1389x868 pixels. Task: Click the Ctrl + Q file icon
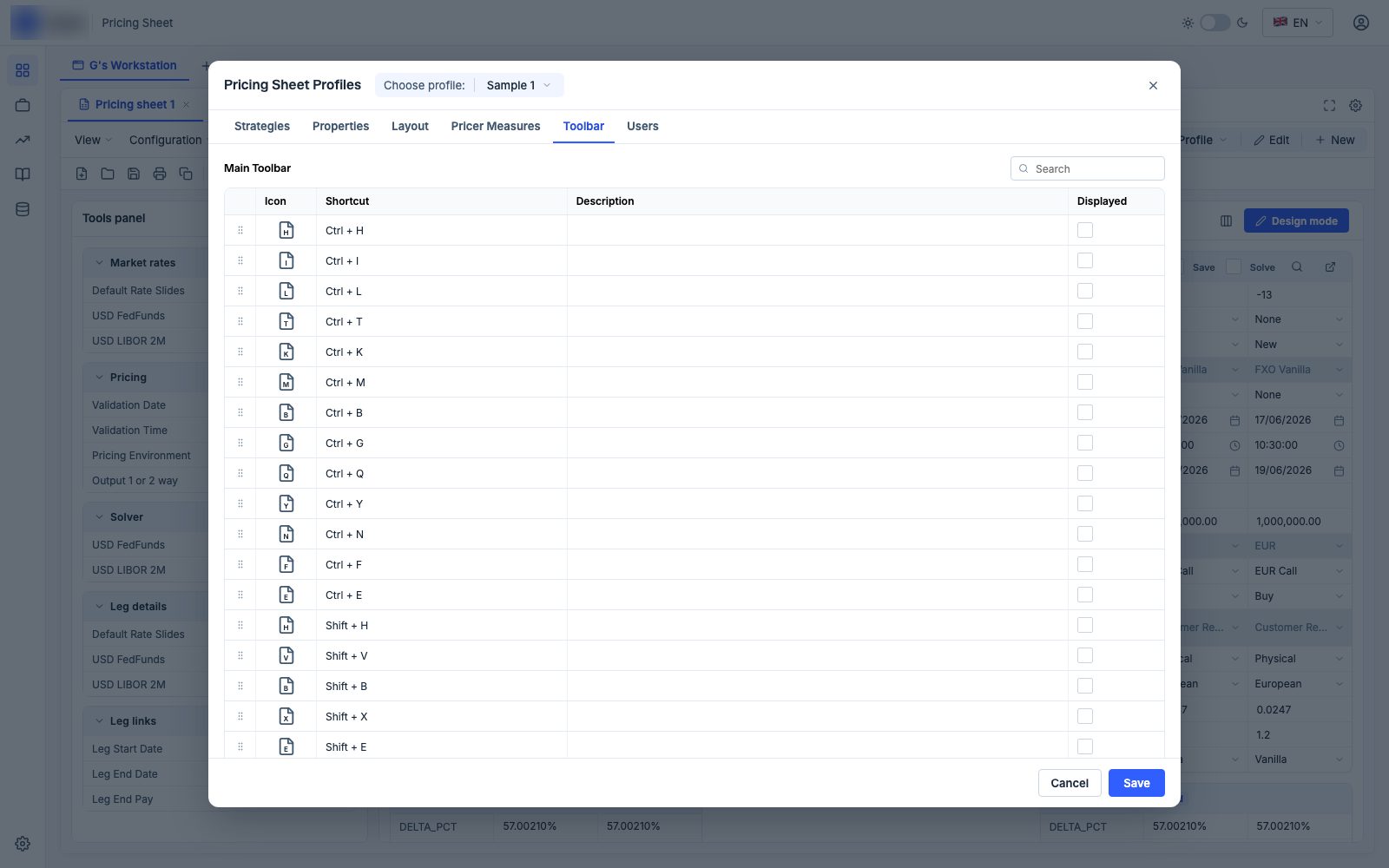pos(286,473)
